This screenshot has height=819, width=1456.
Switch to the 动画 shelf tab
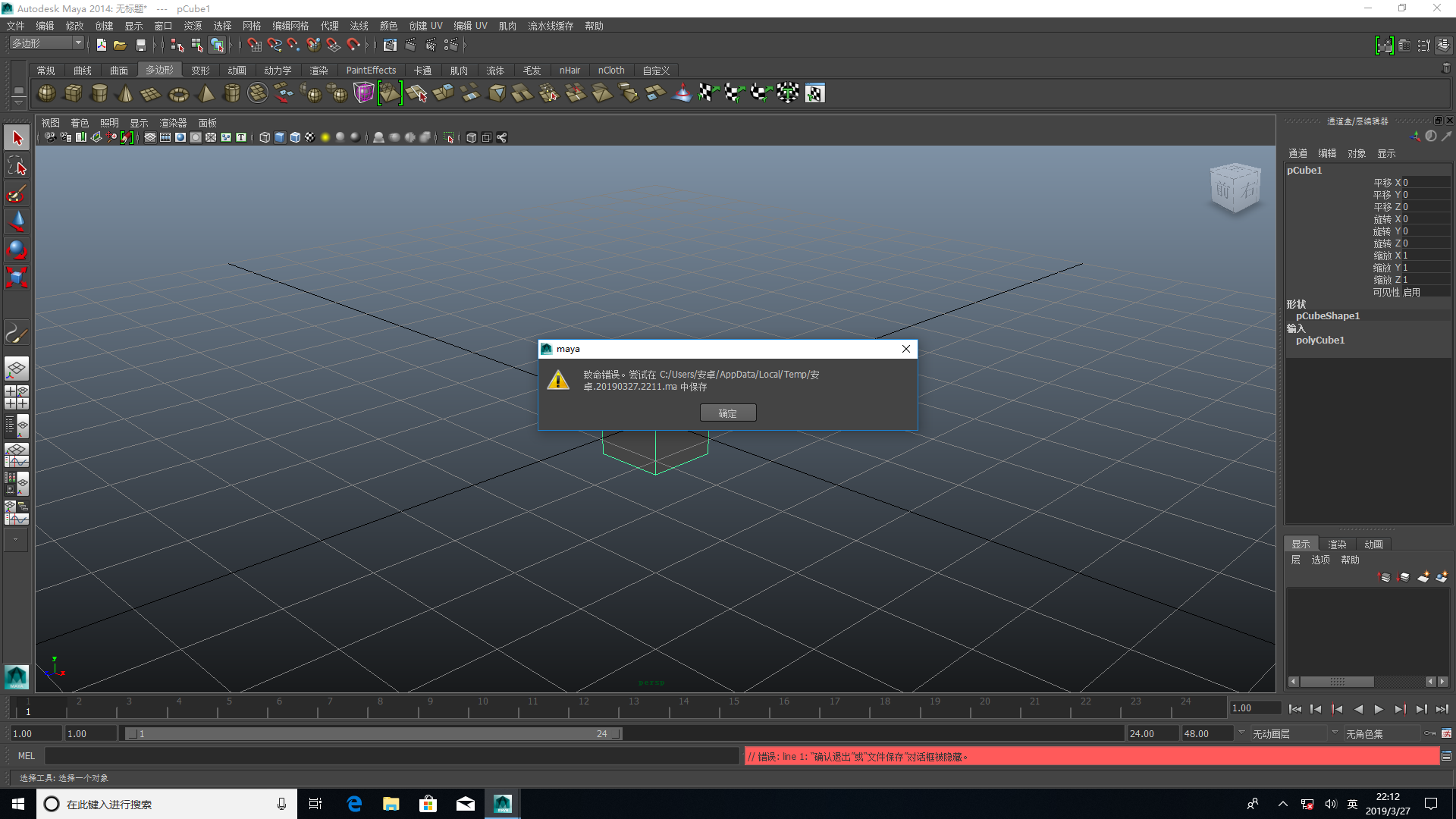[x=237, y=70]
